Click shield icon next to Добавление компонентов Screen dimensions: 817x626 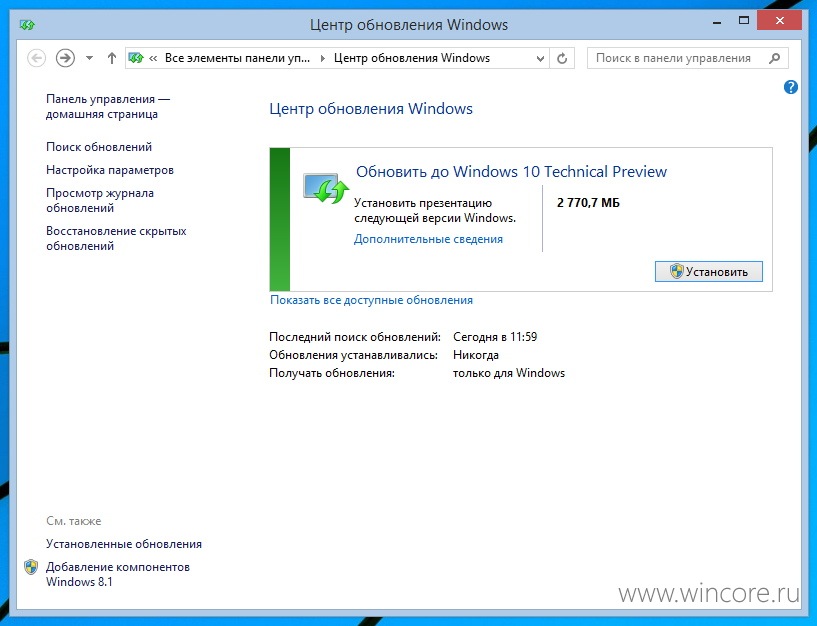(x=31, y=567)
